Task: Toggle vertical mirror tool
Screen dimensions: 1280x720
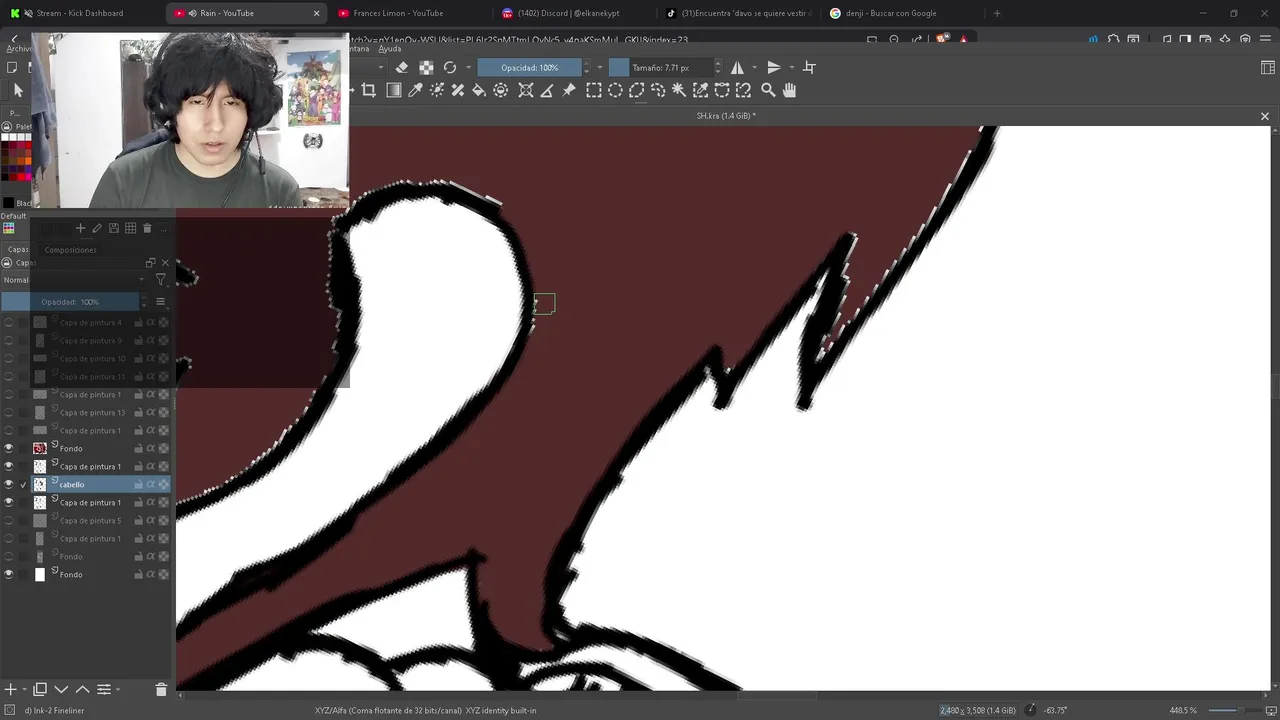Action: pyautogui.click(x=773, y=67)
